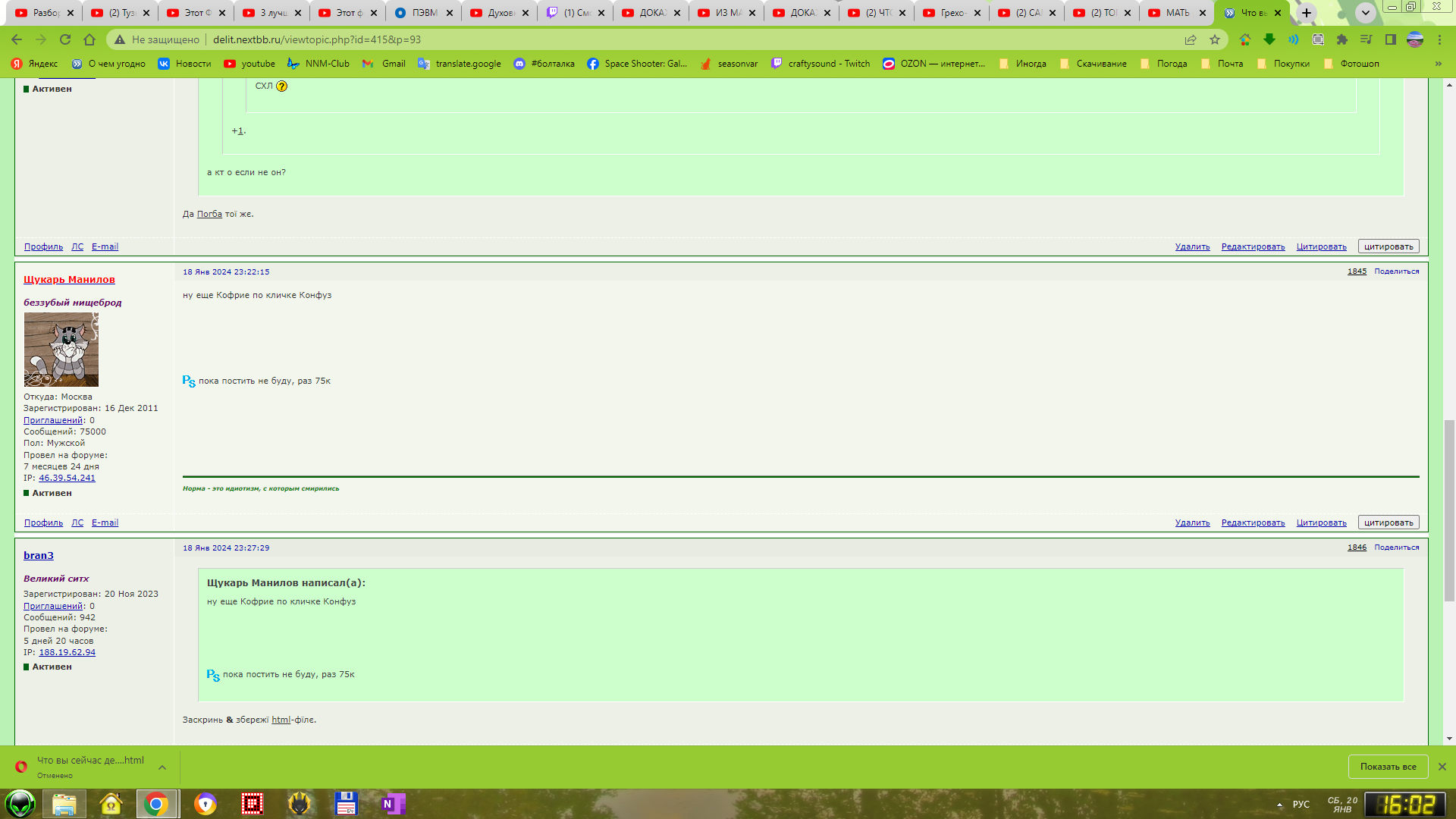1456x819 pixels.
Task: Open Щукарь Манилов username link
Action: 69,280
